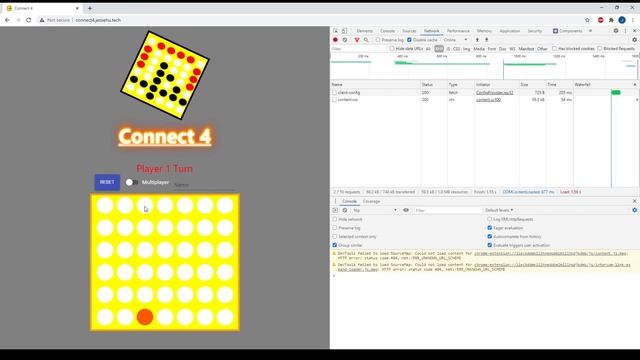This screenshot has width=640, height=360.
Task: Bookmark this page with star icon
Action: coord(587,20)
